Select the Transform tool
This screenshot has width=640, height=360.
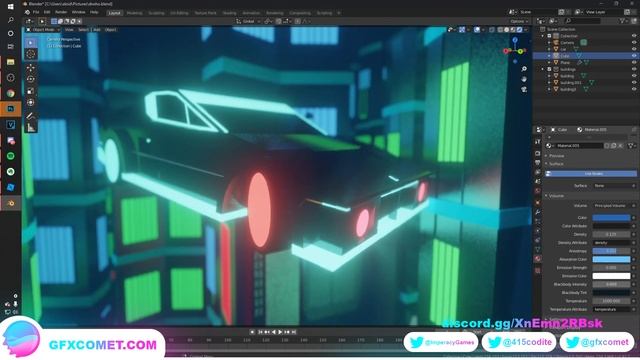[x=31, y=102]
